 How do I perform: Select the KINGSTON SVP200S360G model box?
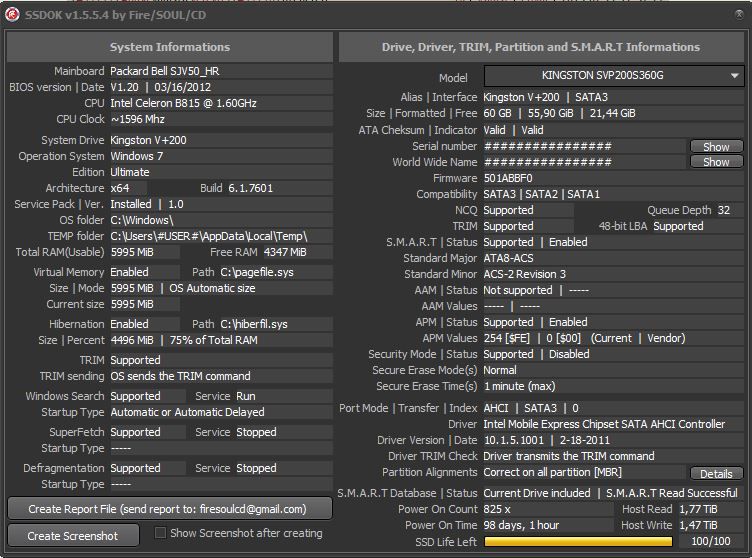(x=613, y=76)
